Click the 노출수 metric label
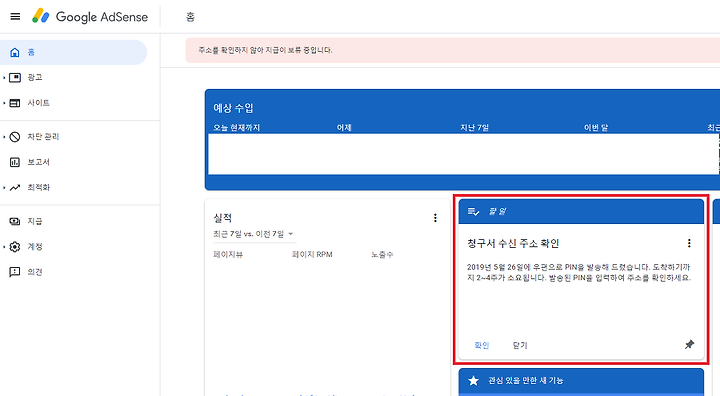This screenshot has height=396, width=720. pos(382,255)
